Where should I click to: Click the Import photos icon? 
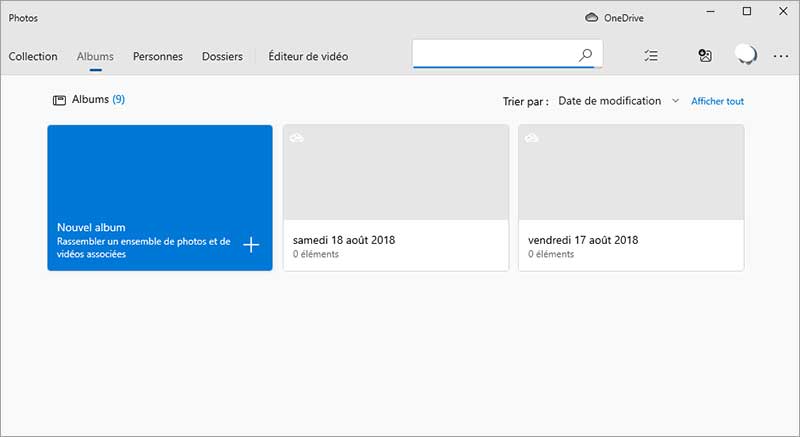pyautogui.click(x=705, y=56)
